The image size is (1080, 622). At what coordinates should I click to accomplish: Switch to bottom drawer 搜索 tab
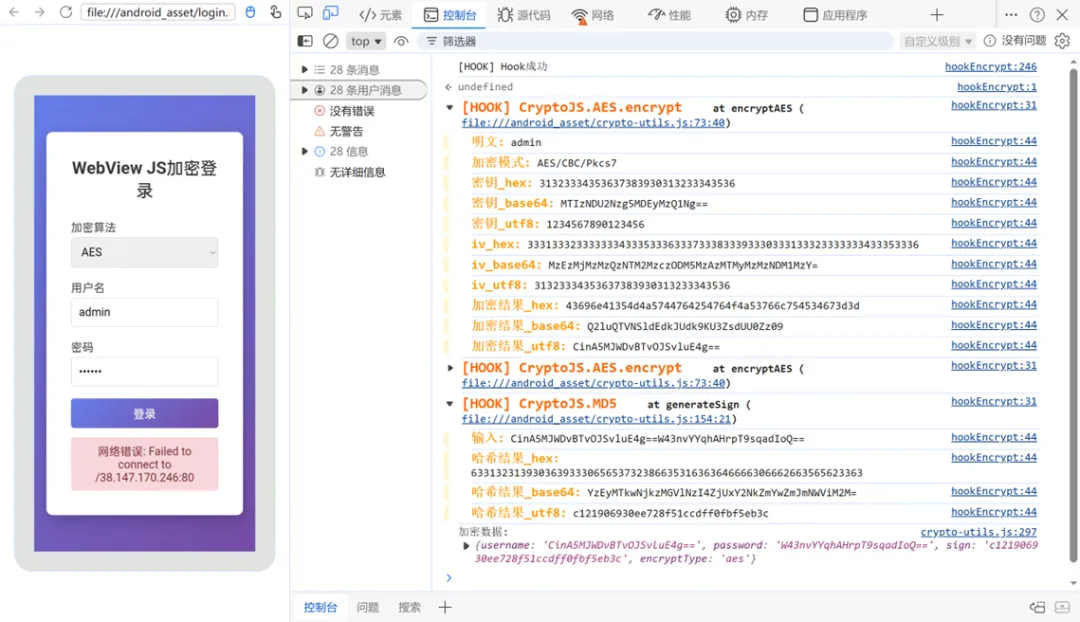tap(409, 607)
